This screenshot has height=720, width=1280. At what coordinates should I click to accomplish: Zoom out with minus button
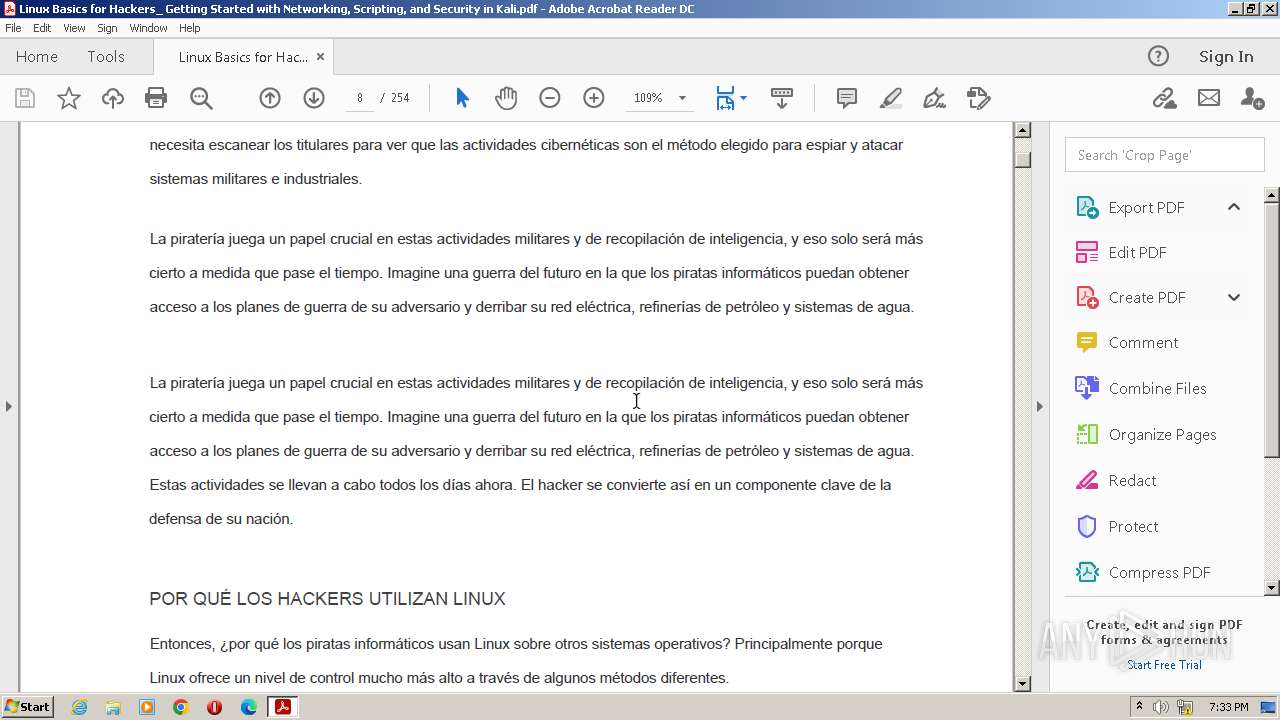pyautogui.click(x=550, y=98)
